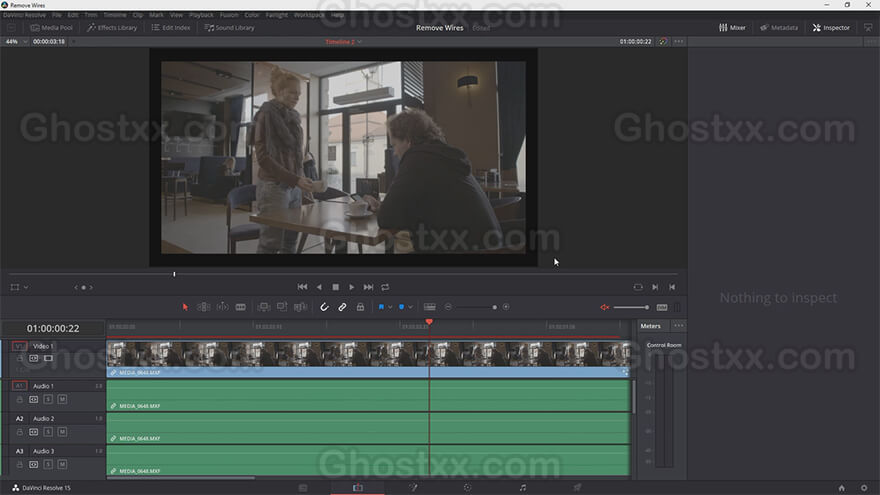This screenshot has width=880, height=495.
Task: Show the Mixer panel
Action: tap(732, 28)
